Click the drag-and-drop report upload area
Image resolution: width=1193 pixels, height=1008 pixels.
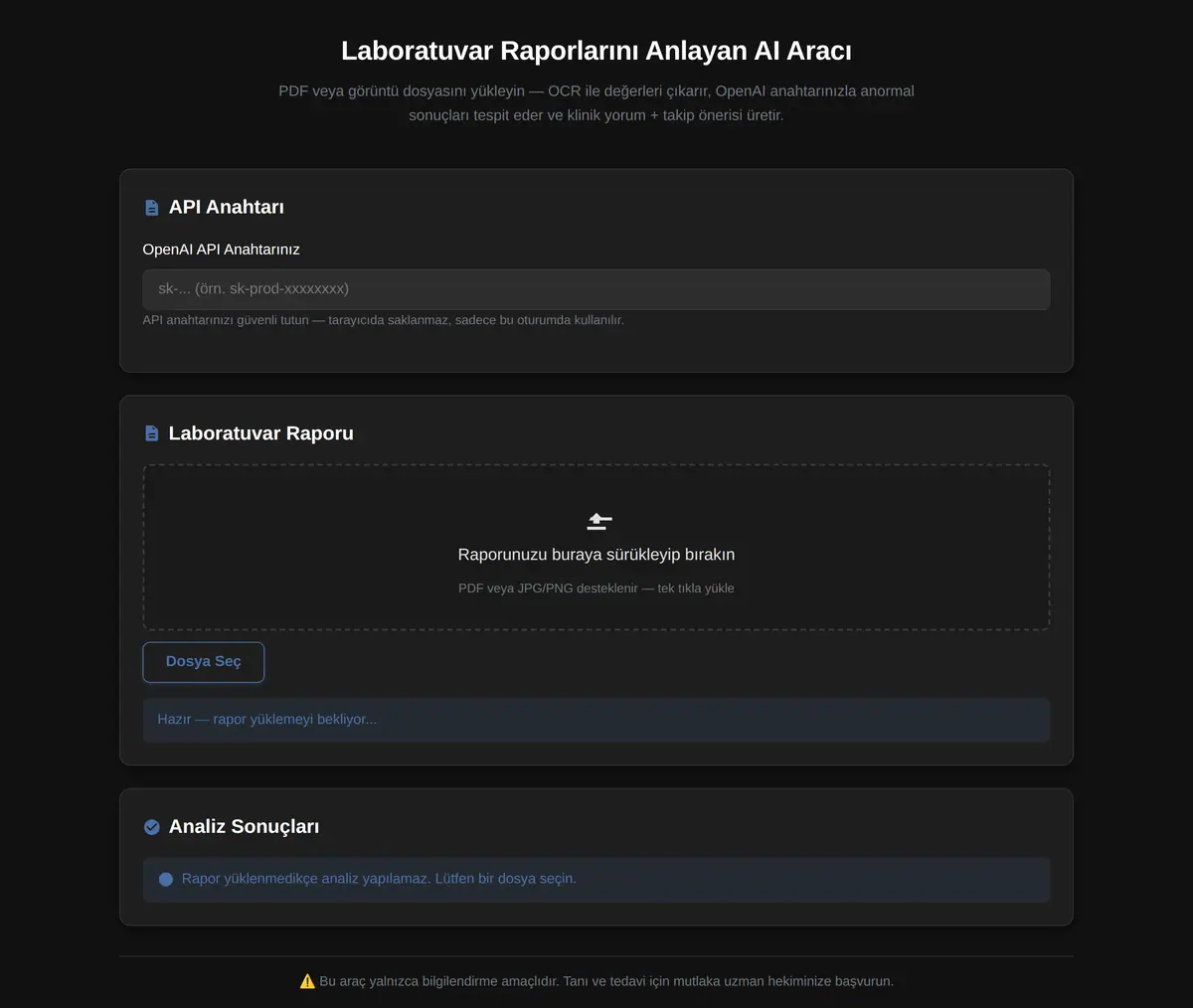pyautogui.click(x=596, y=547)
